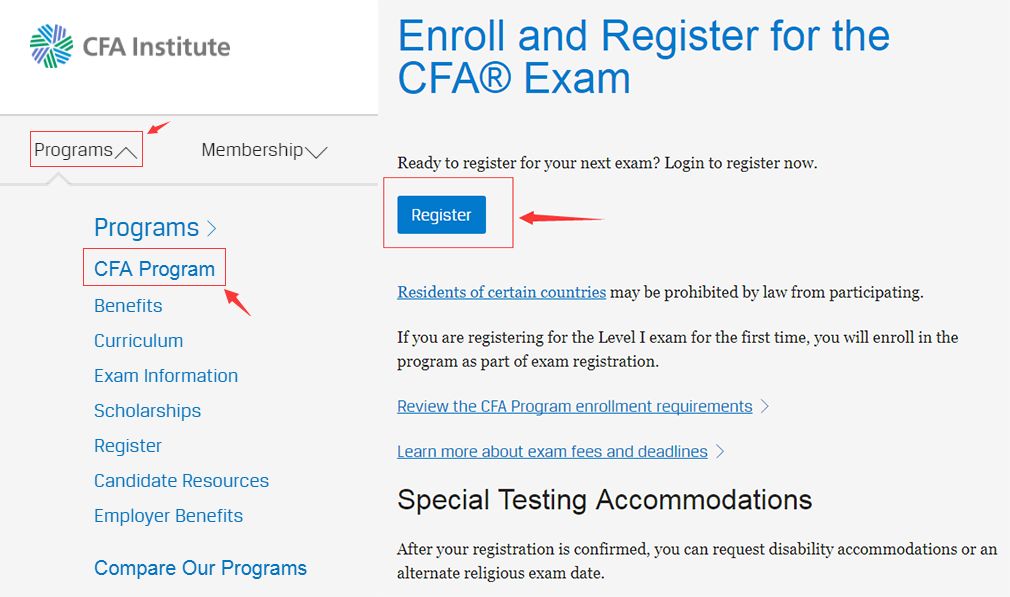Collapse the Programs menu chevron
The image size is (1010, 597).
(x=126, y=152)
